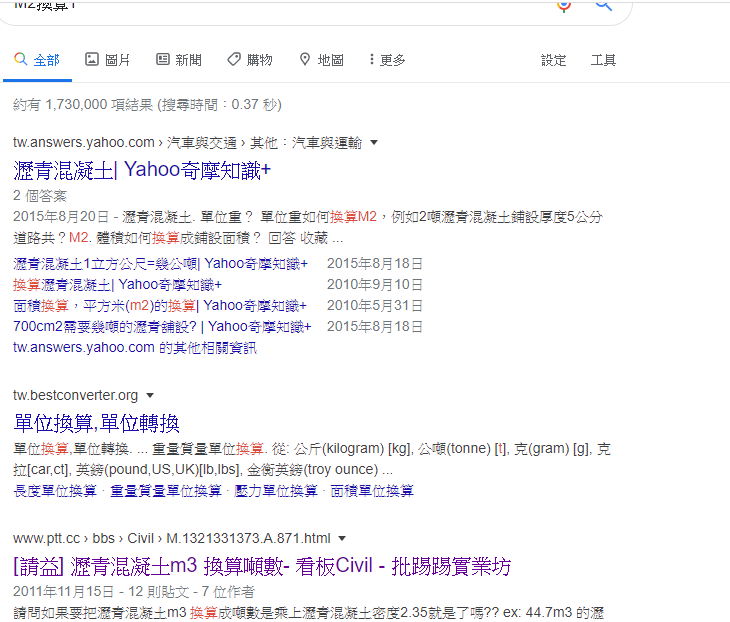Open 換算瀝青混凝土| Yahoo奇摩知識+ sitelink
The height and width of the screenshot is (622, 730).
click(x=117, y=284)
